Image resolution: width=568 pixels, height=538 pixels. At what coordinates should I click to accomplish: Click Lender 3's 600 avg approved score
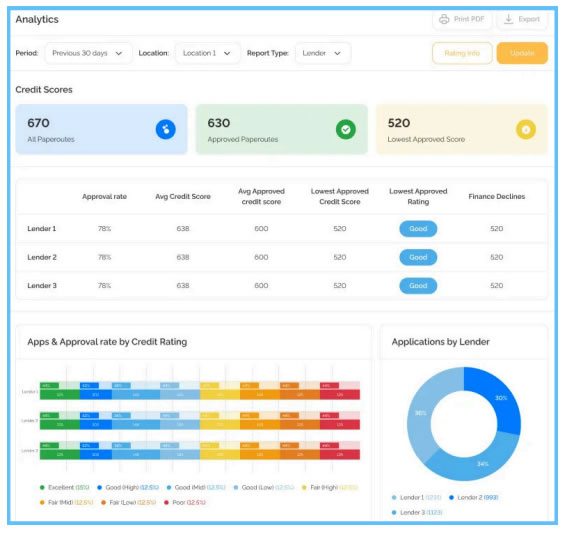[x=261, y=285]
